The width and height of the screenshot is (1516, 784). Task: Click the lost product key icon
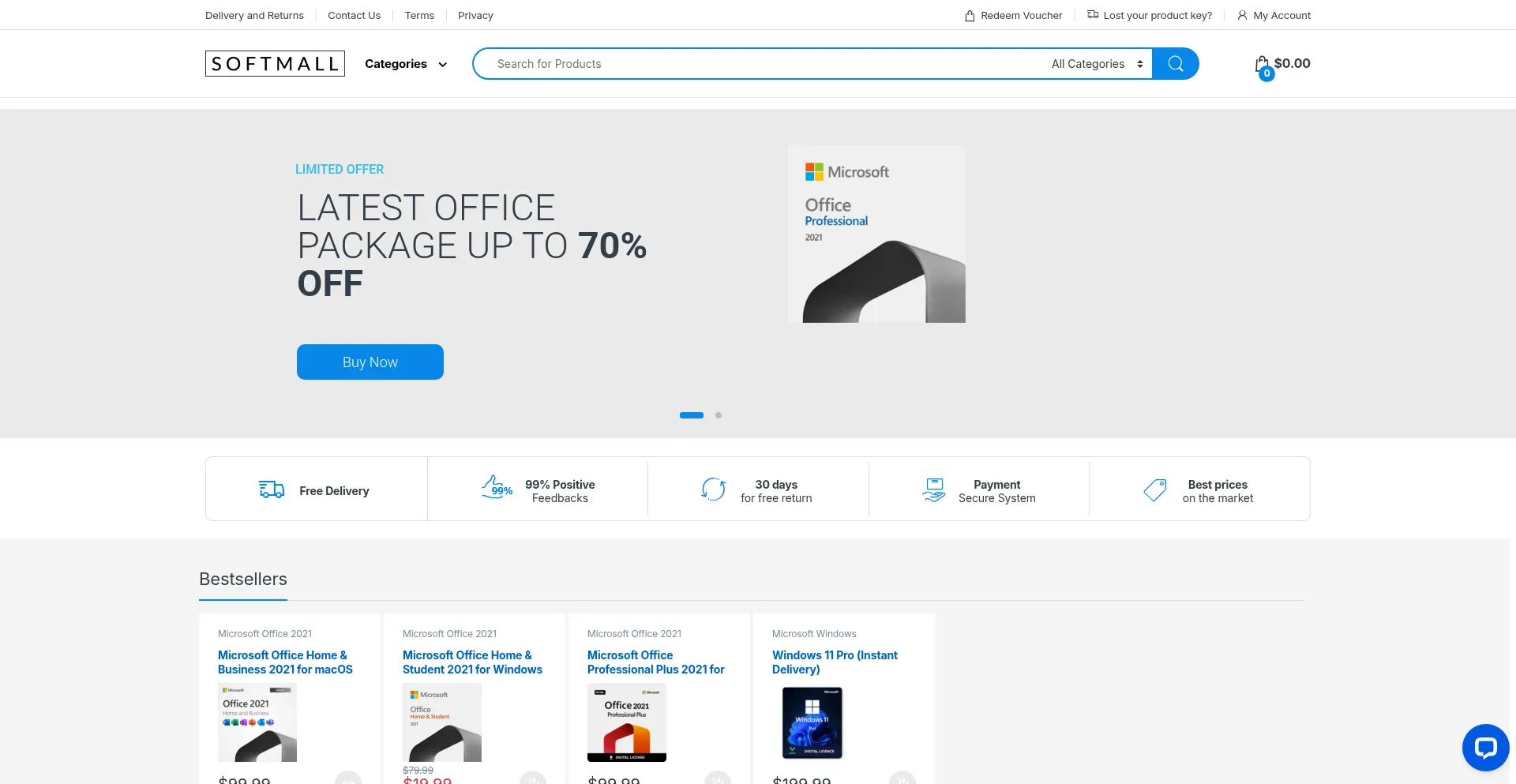coord(1093,15)
